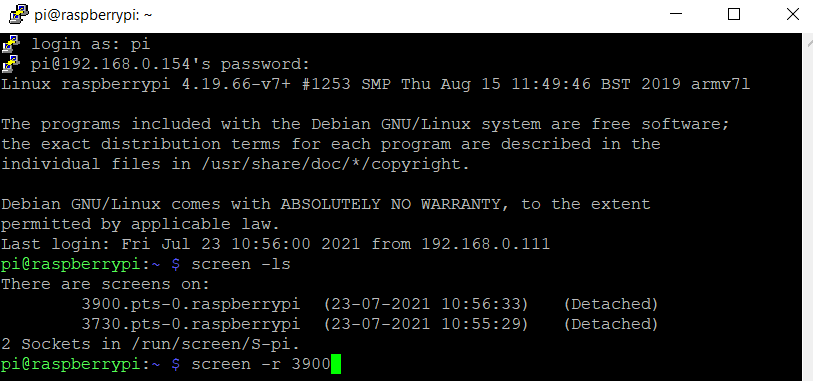
Task: Click the green block cursor after 3900
Action: 335,364
